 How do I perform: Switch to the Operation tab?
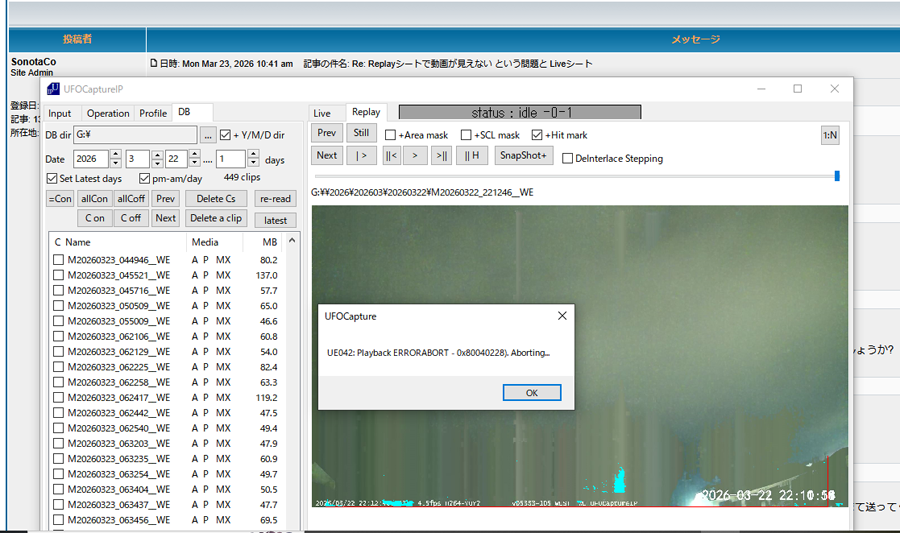coord(108,114)
